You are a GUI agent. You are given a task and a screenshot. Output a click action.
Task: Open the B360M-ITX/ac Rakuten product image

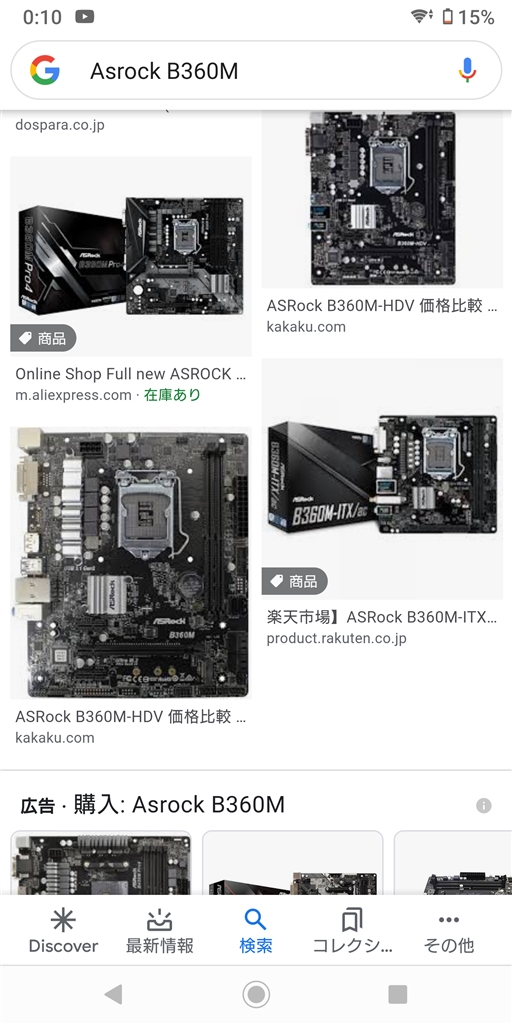[382, 479]
